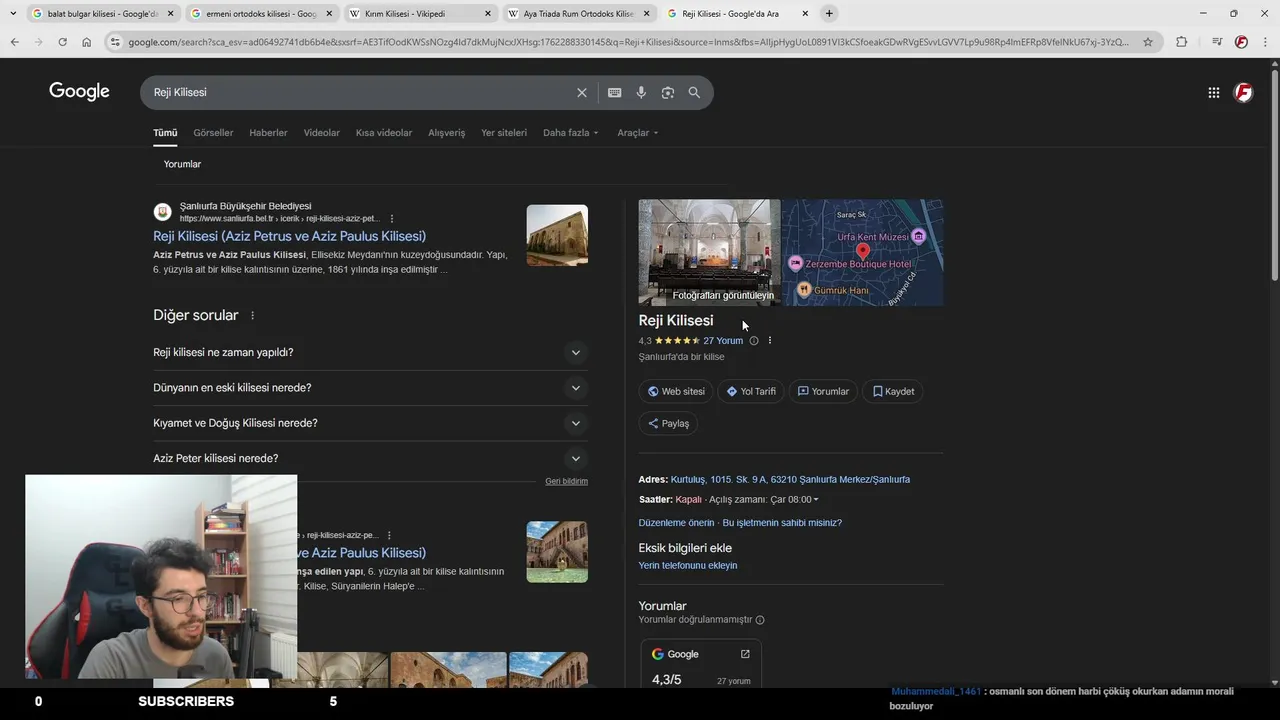
Task: Switch to the Alışveriş tab
Action: tap(447, 133)
